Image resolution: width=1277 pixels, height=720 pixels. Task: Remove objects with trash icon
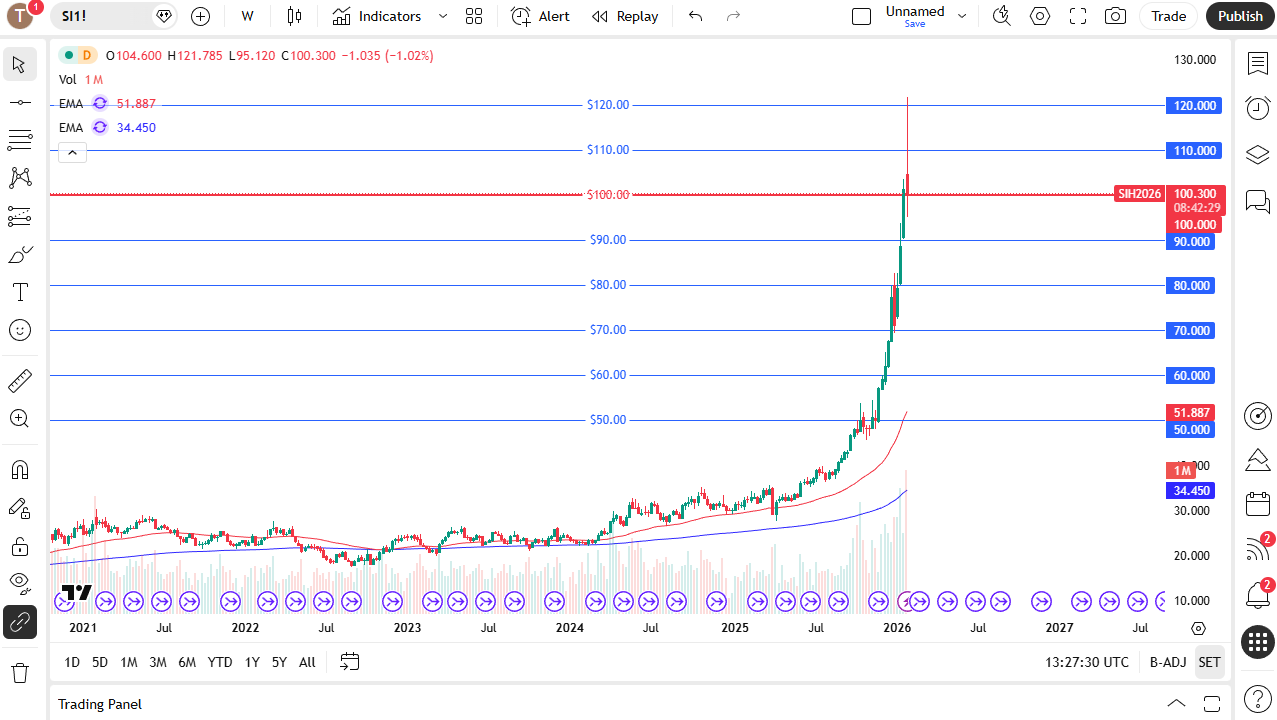[19, 673]
